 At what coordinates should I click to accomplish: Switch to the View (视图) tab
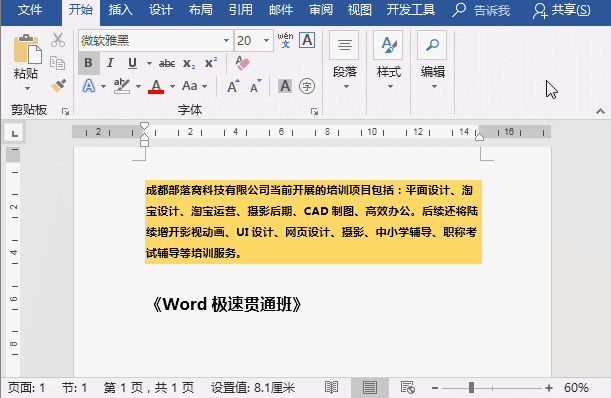click(360, 10)
